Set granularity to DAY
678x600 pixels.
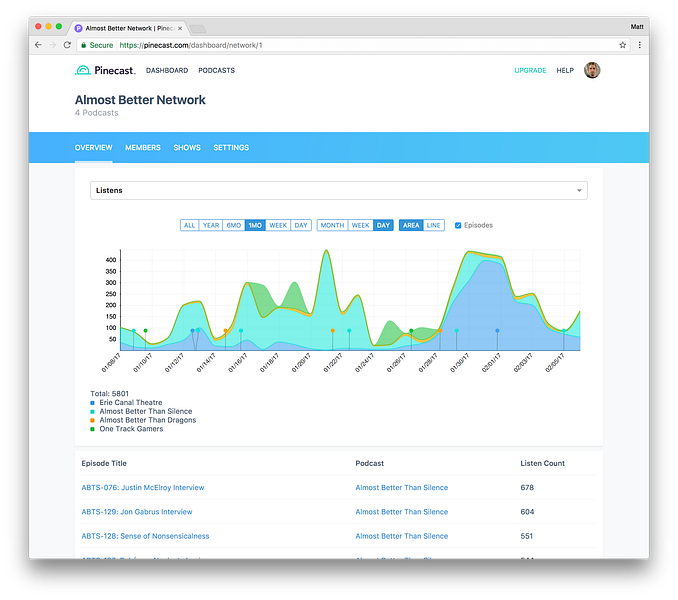coord(383,225)
